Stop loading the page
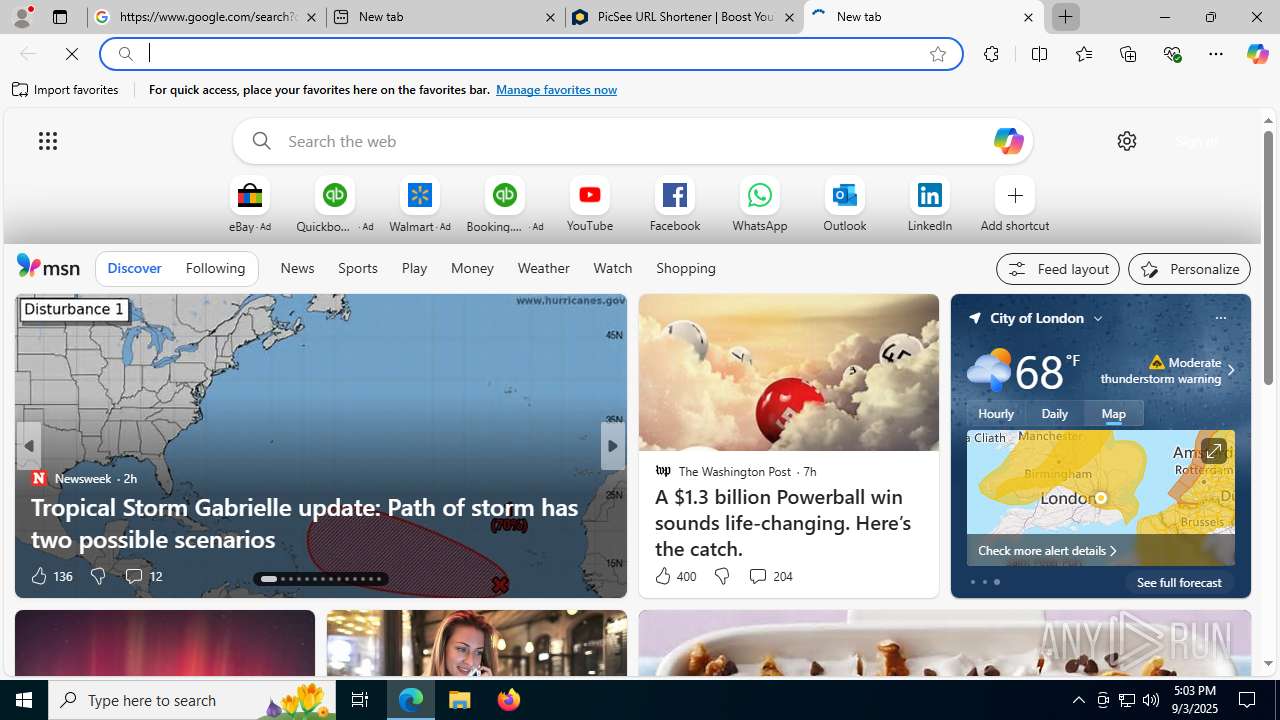This screenshot has width=1280, height=720. [72, 54]
